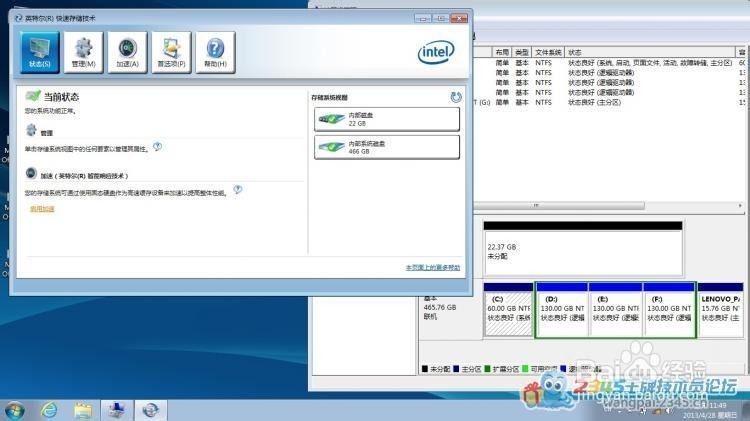Select the (F:) 130.00 GB partition block
The width and height of the screenshot is (750, 421).
click(669, 310)
